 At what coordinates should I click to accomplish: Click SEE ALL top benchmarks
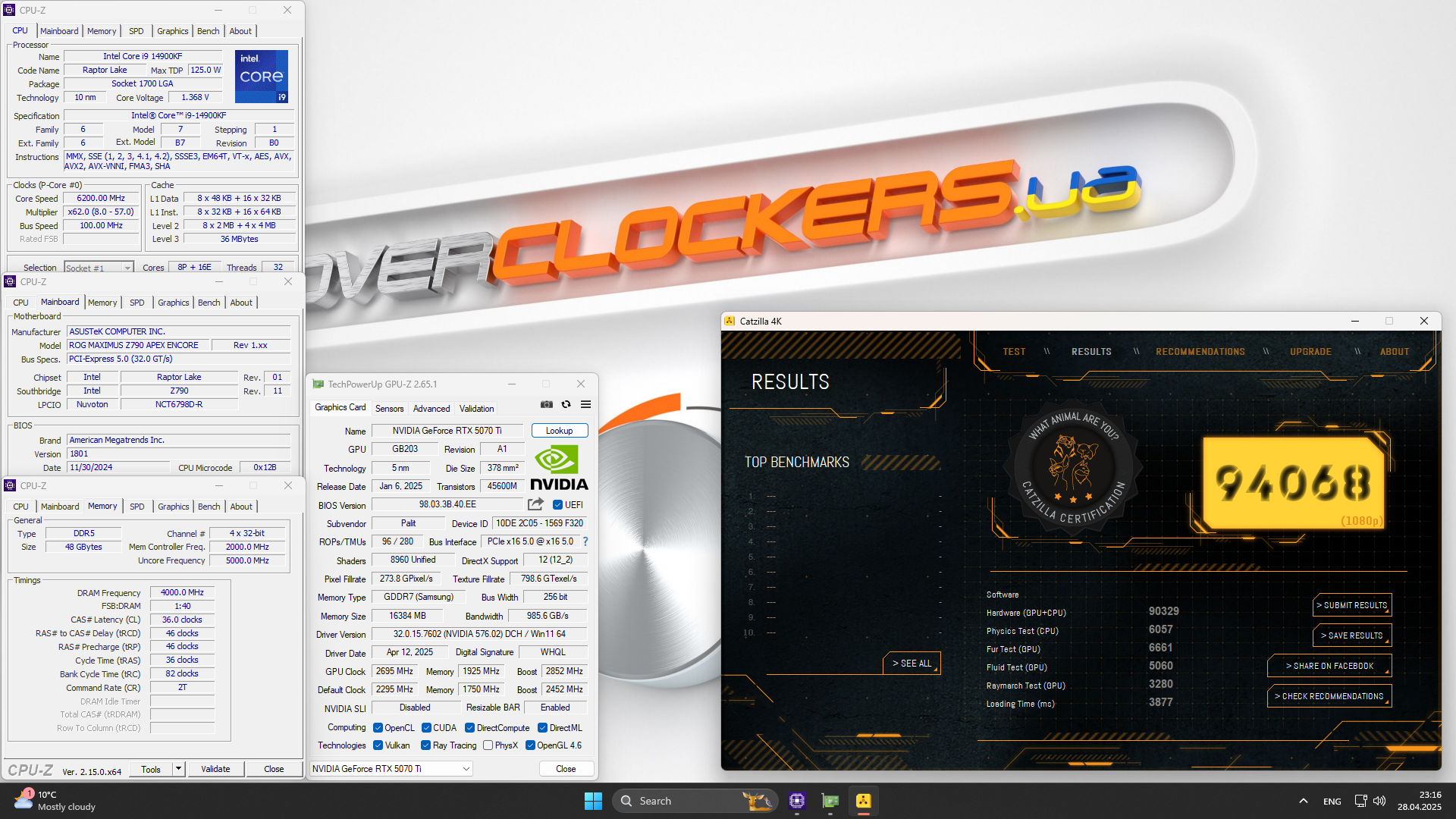coord(912,664)
